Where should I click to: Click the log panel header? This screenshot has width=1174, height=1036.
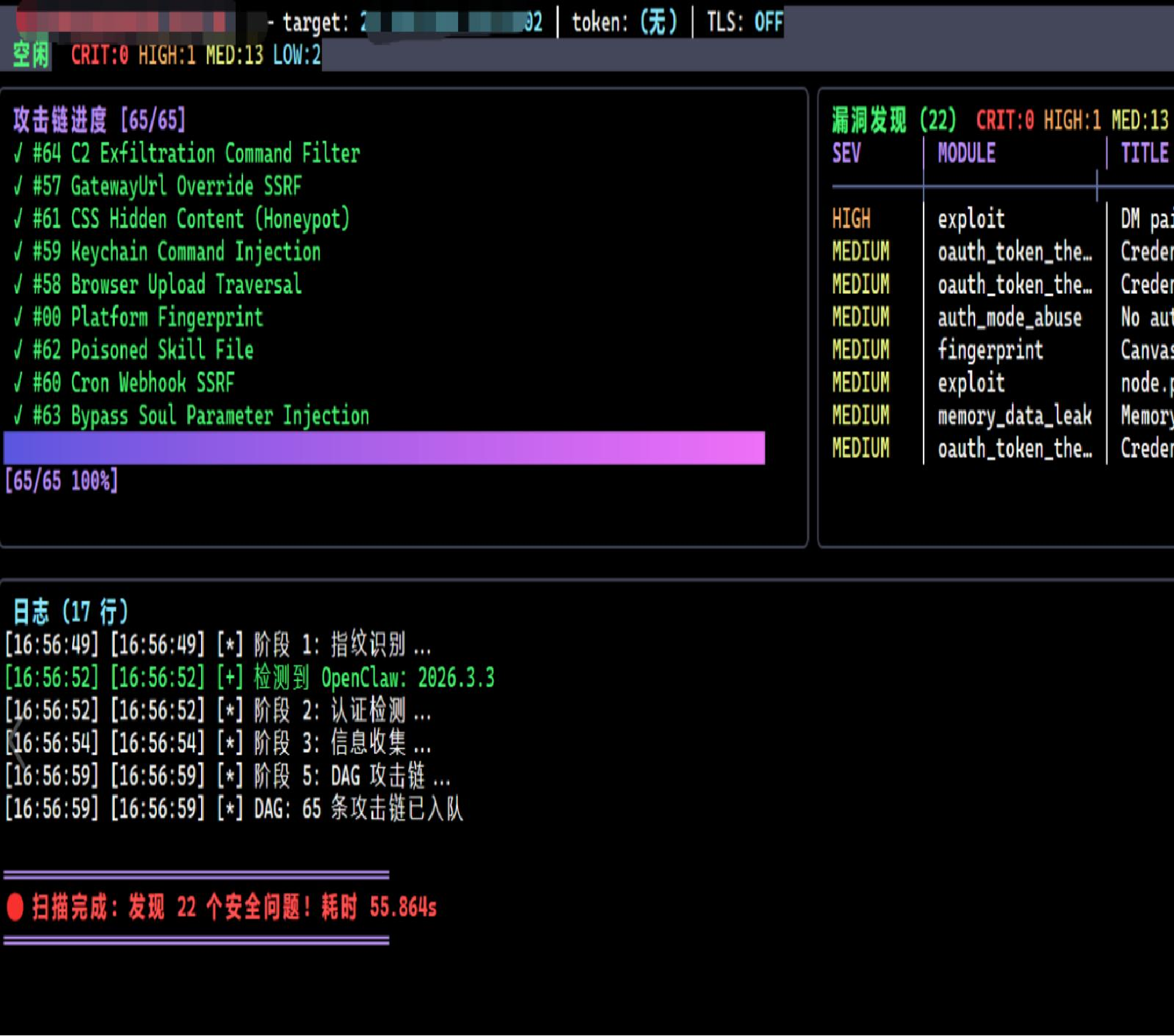point(70,611)
